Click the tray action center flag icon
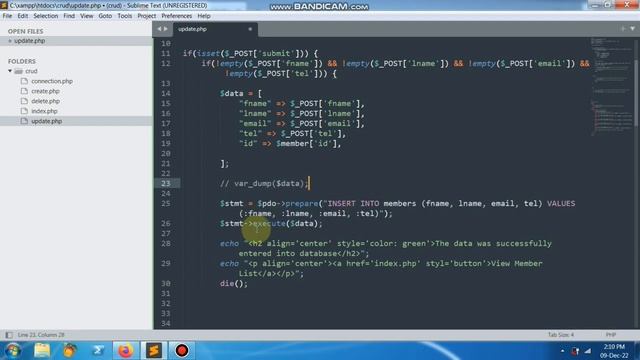The height and width of the screenshot is (360, 640). [575, 351]
